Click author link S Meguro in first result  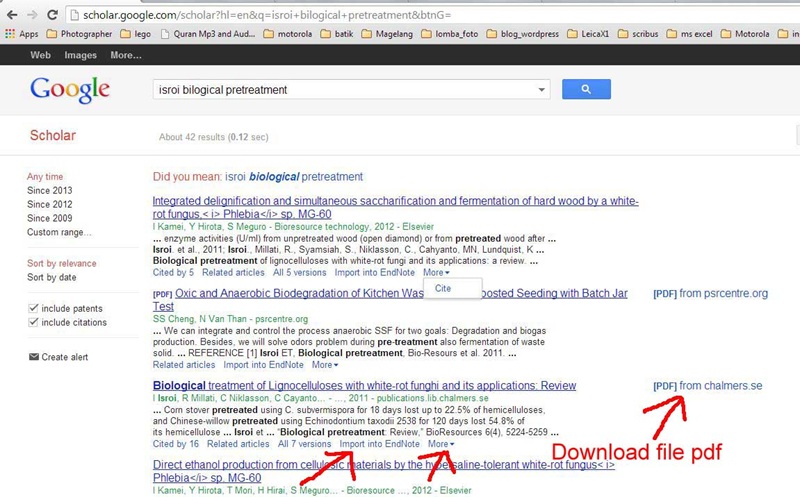[246, 227]
